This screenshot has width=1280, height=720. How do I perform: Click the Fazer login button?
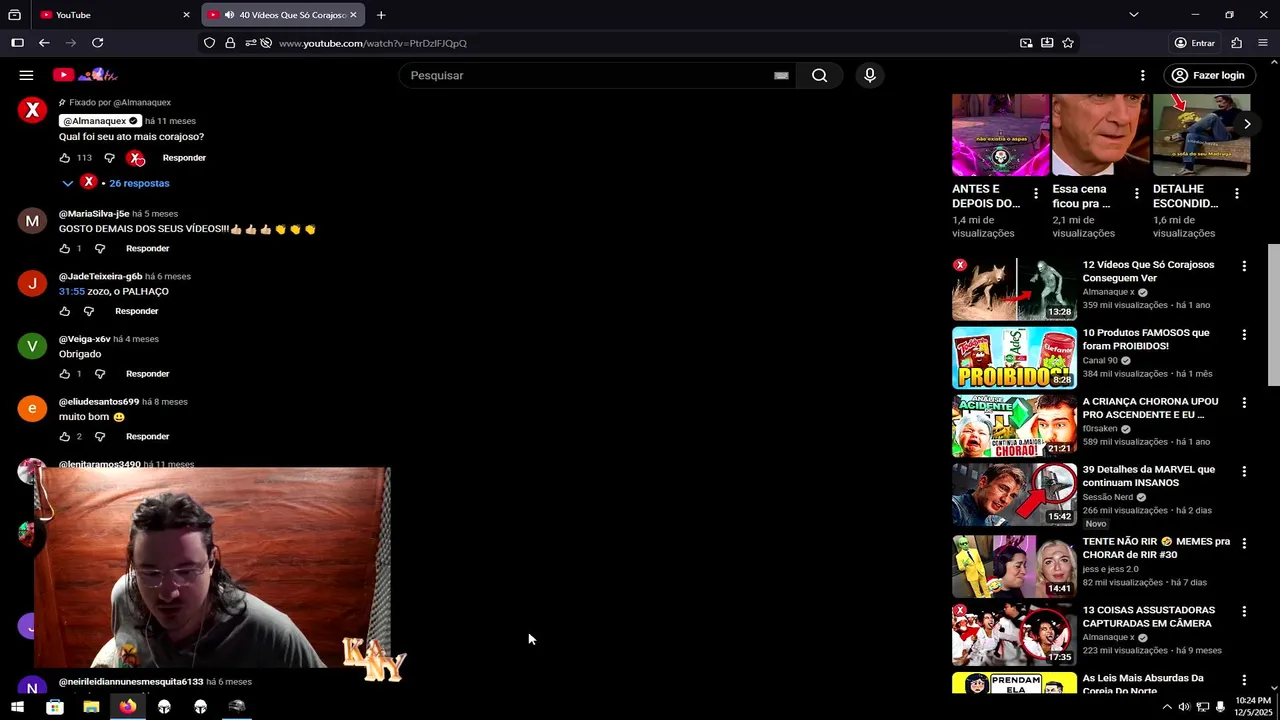[x=1208, y=75]
